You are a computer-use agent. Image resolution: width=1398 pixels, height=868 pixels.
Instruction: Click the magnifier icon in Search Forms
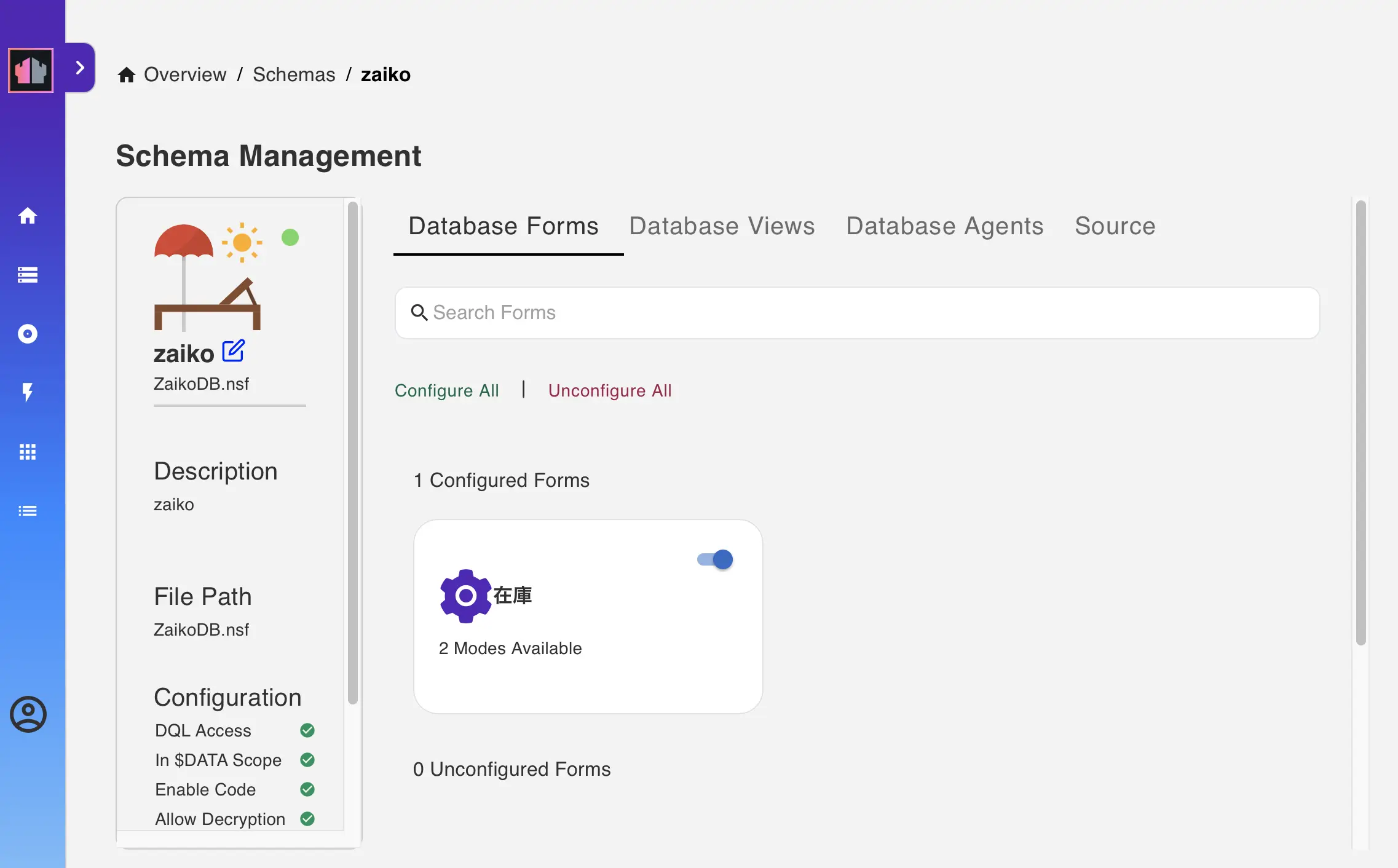(x=419, y=313)
